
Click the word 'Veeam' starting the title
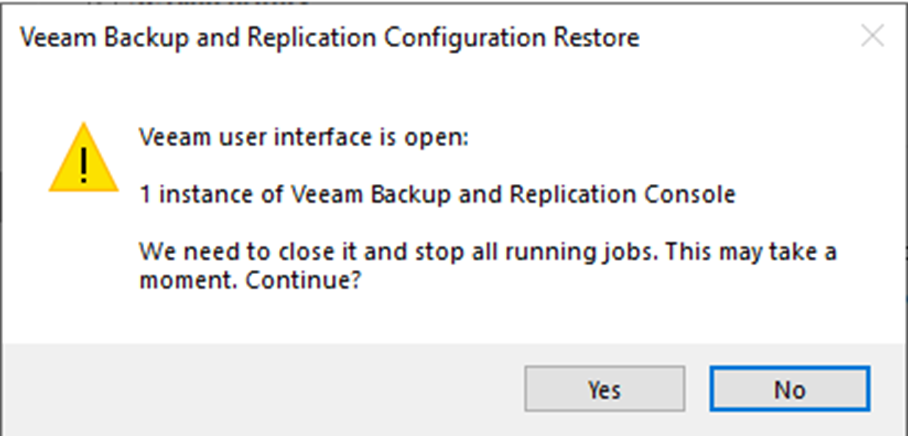[58, 38]
